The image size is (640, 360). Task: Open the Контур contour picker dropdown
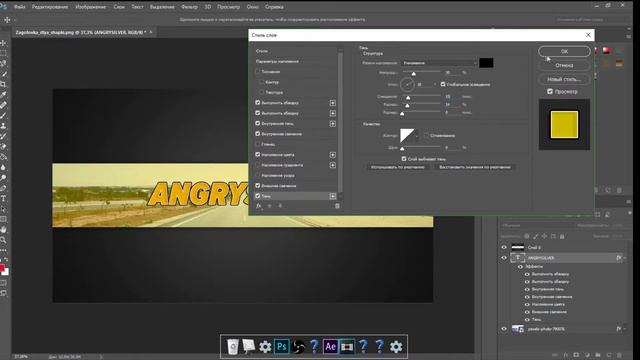pos(416,136)
